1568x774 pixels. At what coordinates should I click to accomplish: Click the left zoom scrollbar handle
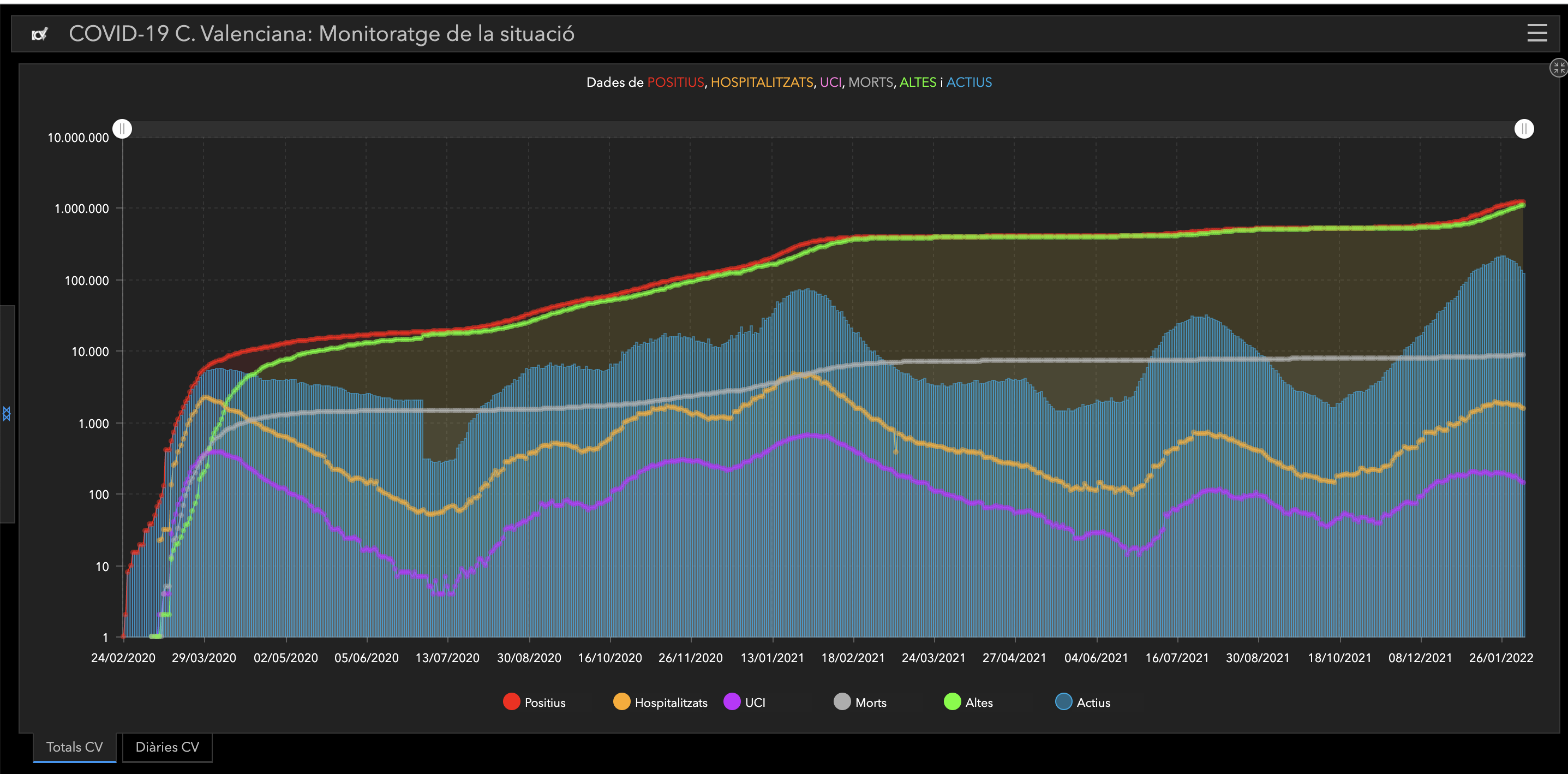122,128
